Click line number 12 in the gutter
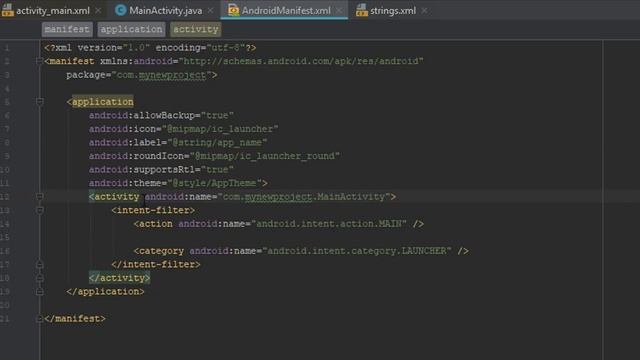The width and height of the screenshot is (640, 360). click(5, 197)
